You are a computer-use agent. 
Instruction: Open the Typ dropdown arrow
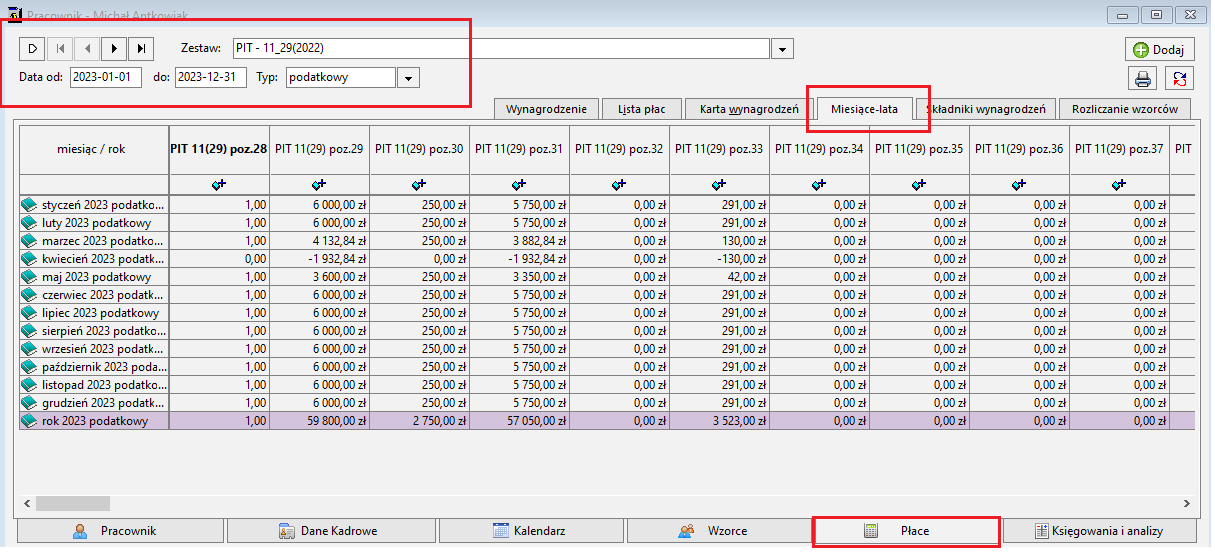click(408, 78)
